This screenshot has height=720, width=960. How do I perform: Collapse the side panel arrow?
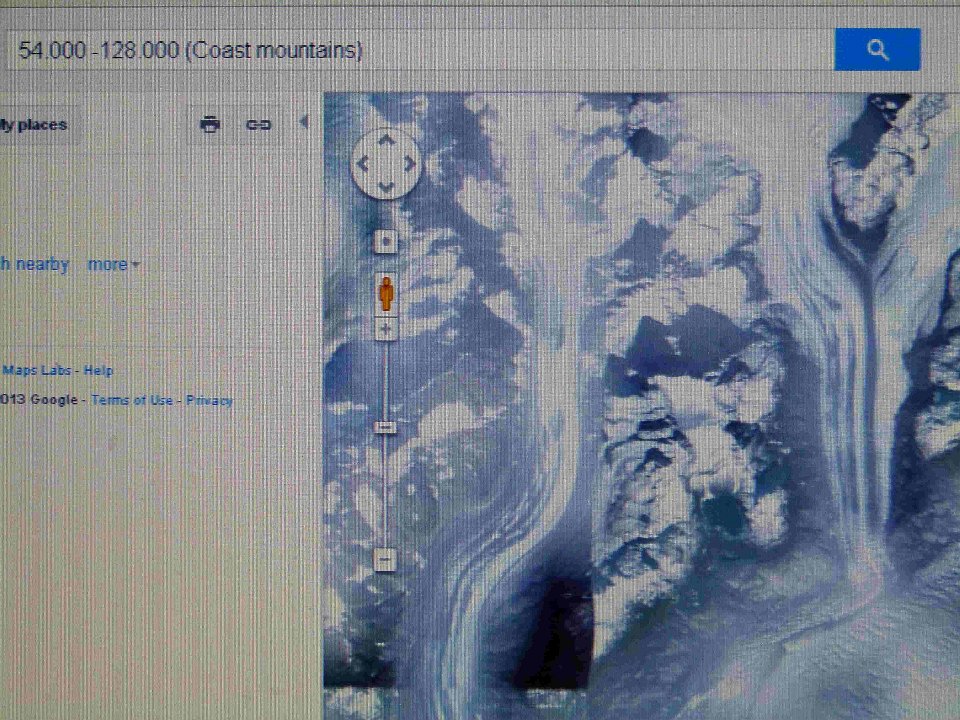tap(304, 122)
